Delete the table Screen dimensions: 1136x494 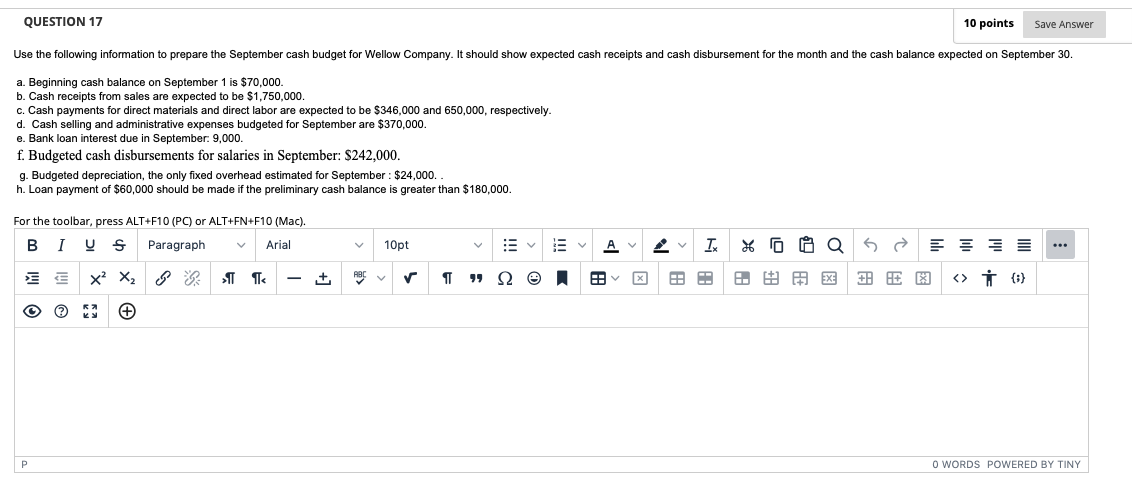click(x=639, y=278)
